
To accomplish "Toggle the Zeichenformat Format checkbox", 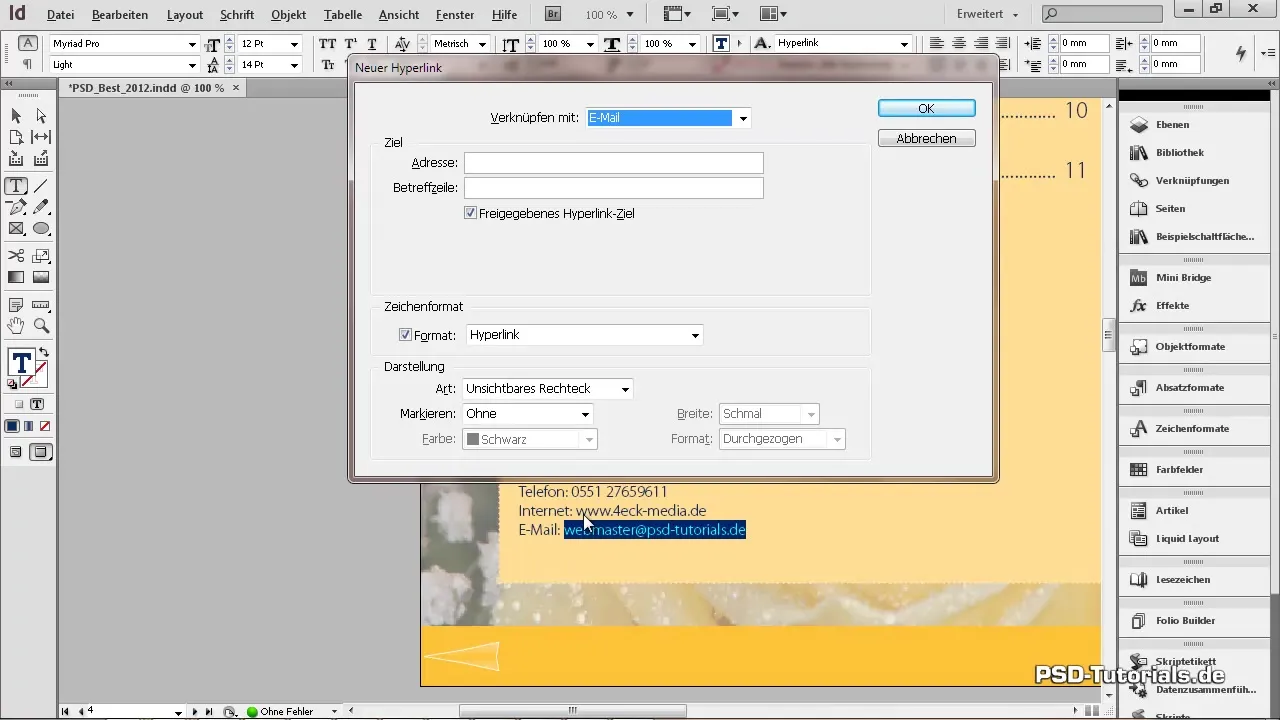I will click(x=405, y=335).
